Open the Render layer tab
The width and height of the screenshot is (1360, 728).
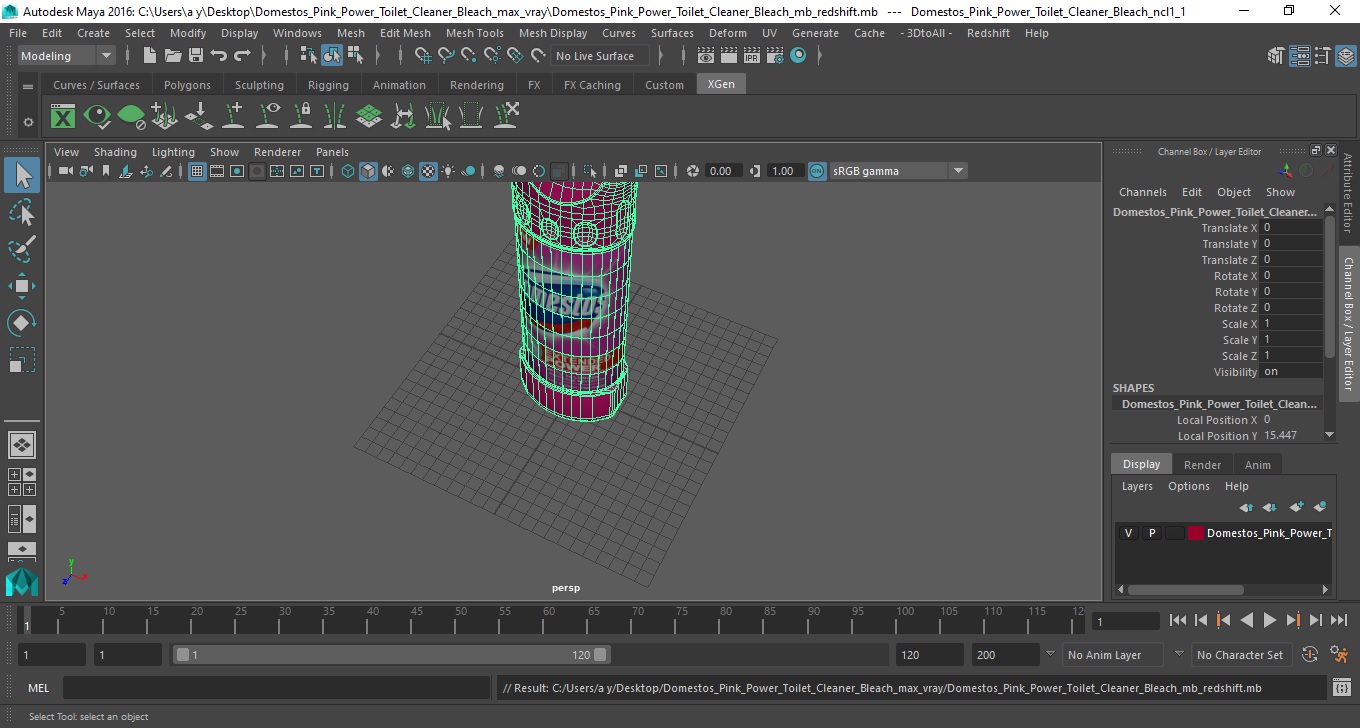point(1202,465)
